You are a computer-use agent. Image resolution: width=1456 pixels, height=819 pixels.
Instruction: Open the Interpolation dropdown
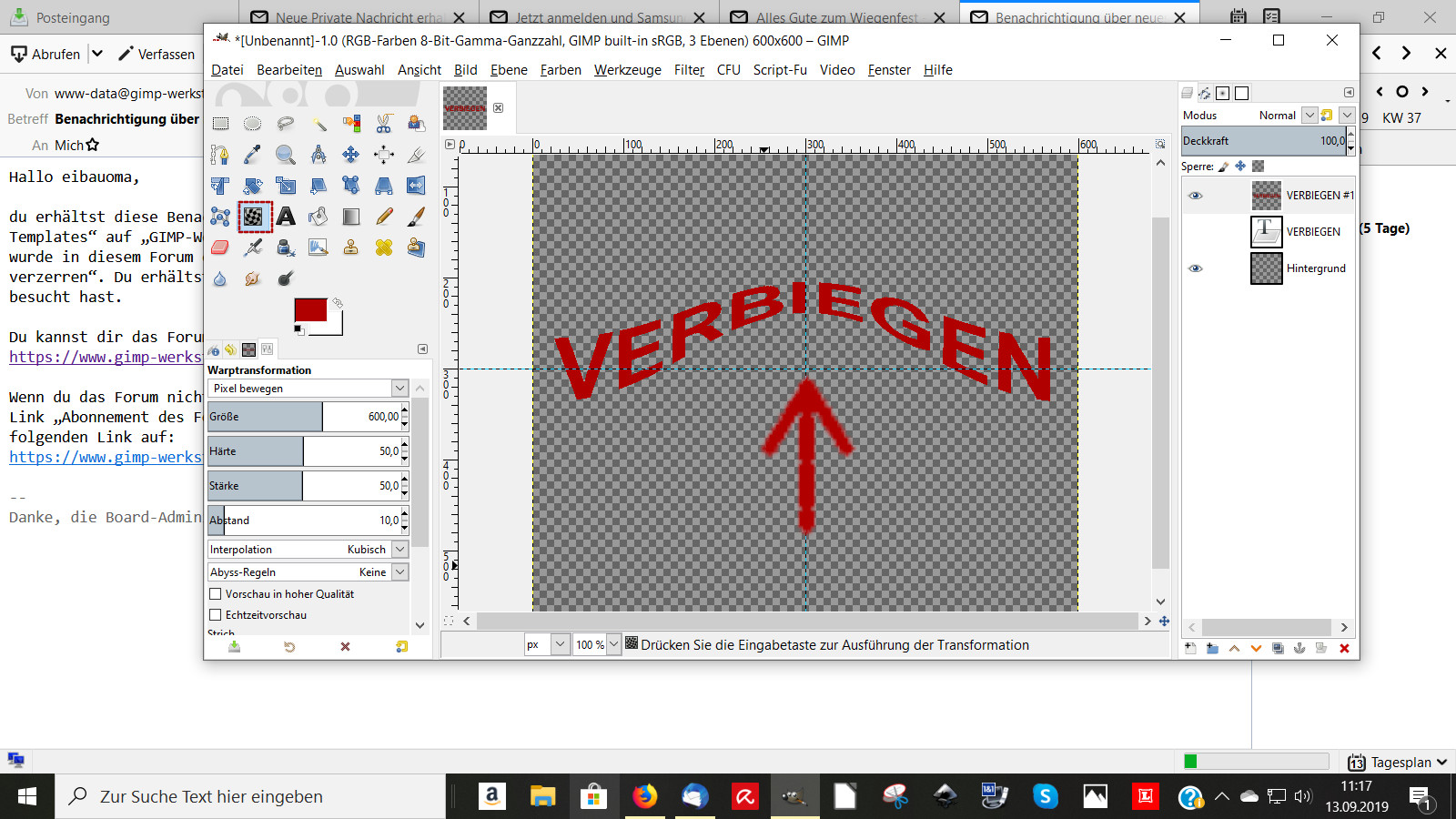(x=399, y=550)
